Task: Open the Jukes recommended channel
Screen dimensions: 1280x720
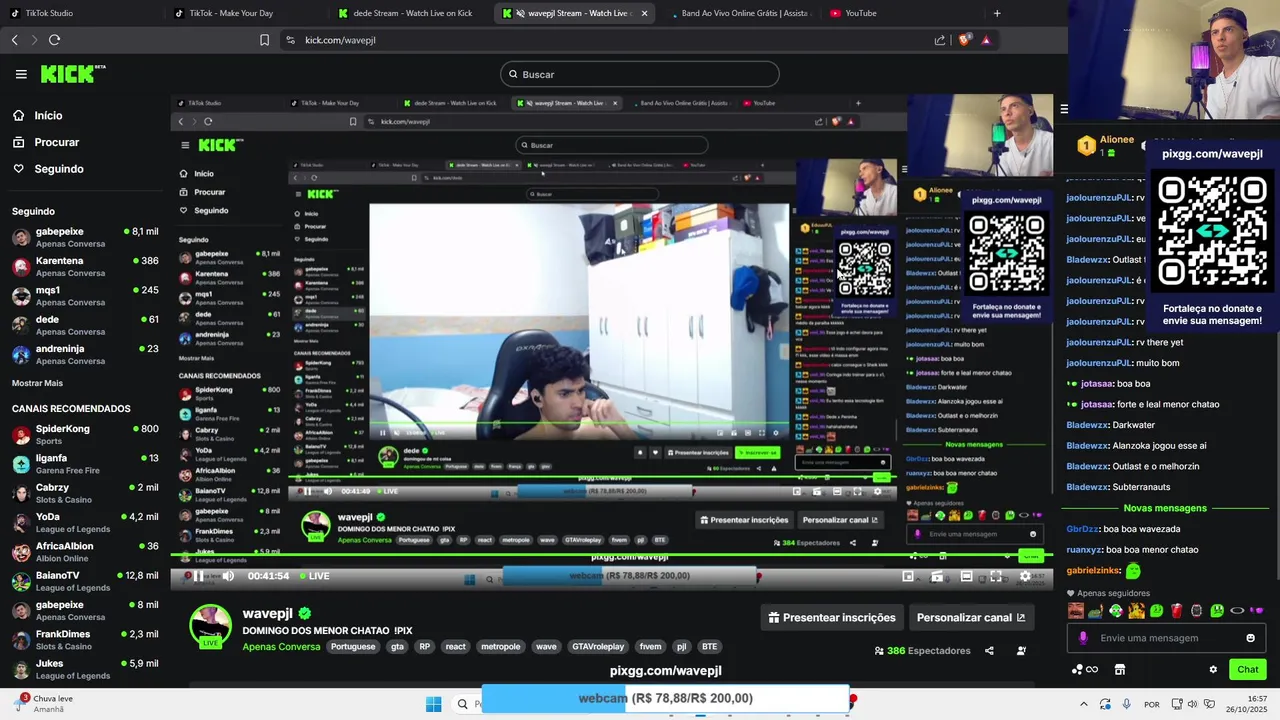Action: click(85, 670)
